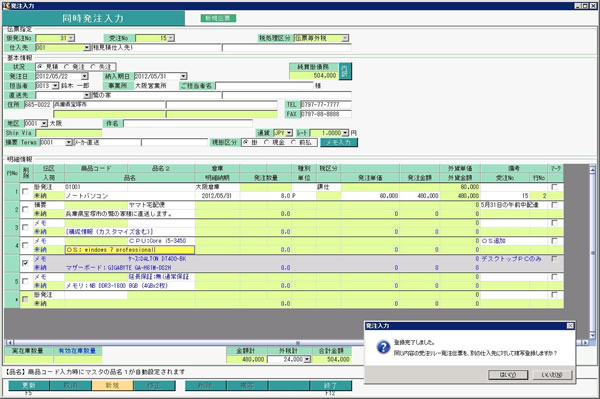Open the 受注No dropdown showing 15
Screen dimensions: 600x399
171,38
